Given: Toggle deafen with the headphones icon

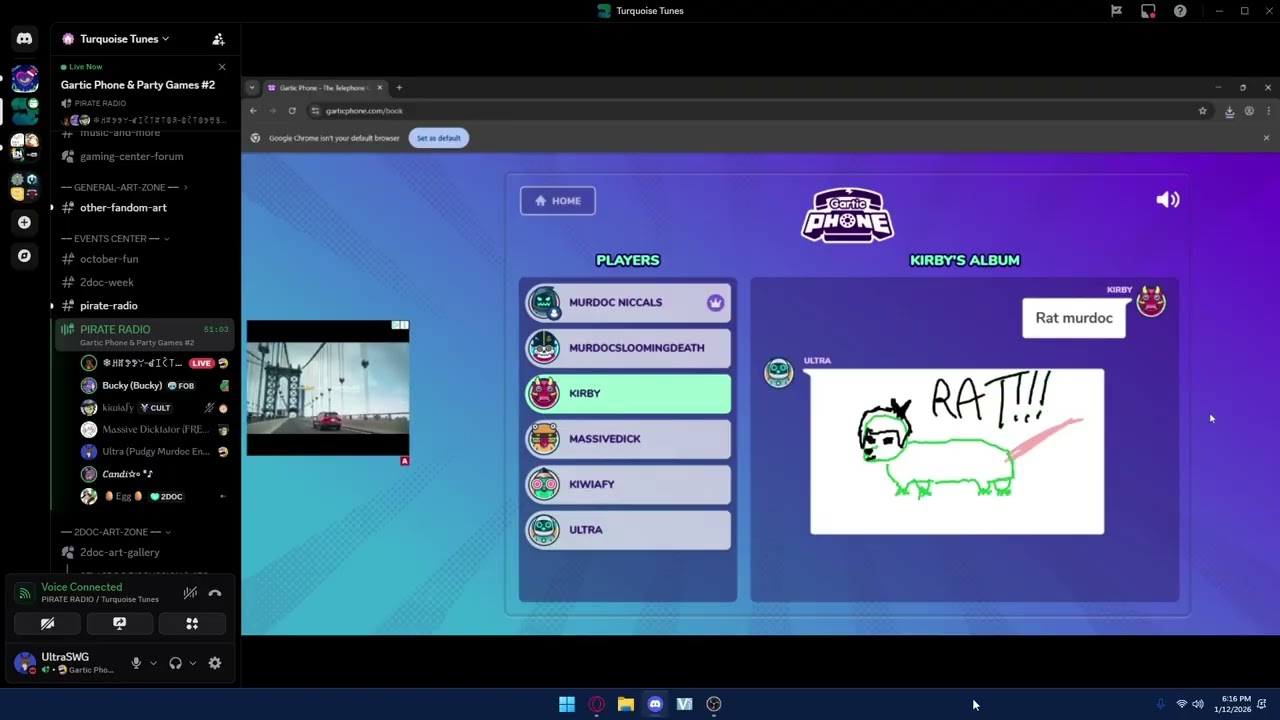Looking at the screenshot, I should coord(176,663).
